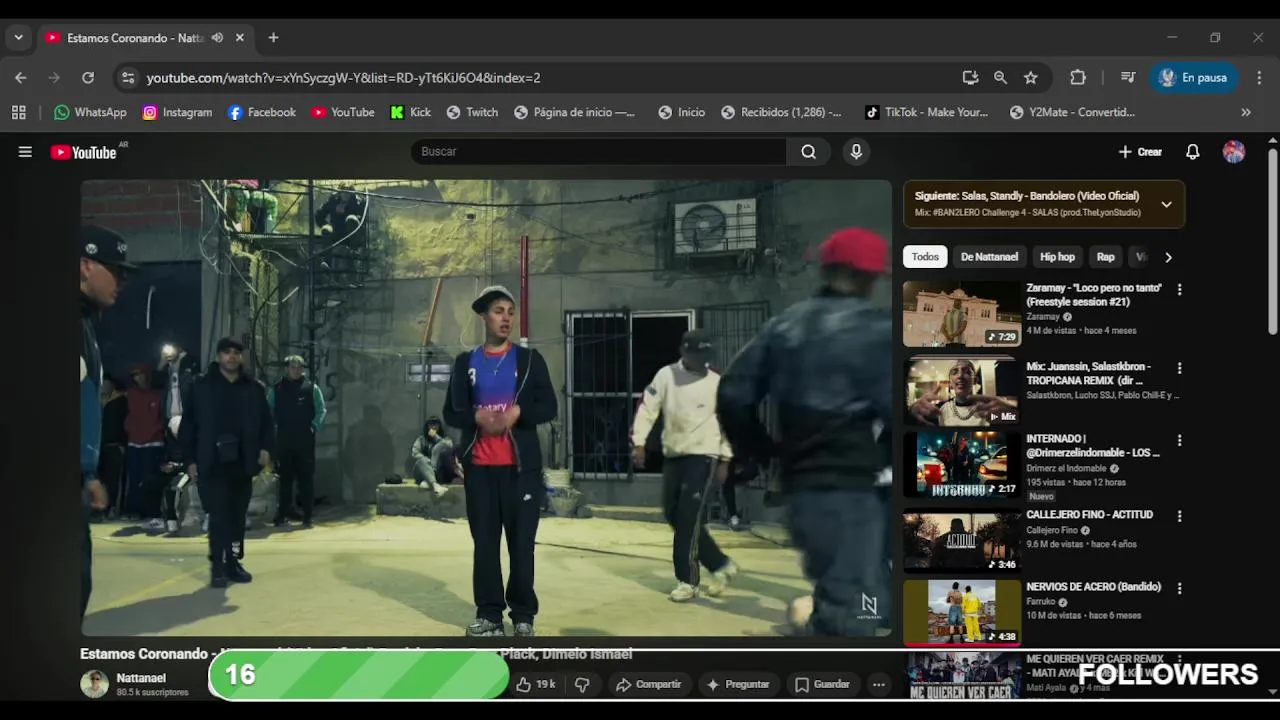
Task: Open the TROPICANA REMIX mix thumbnail
Action: point(962,392)
